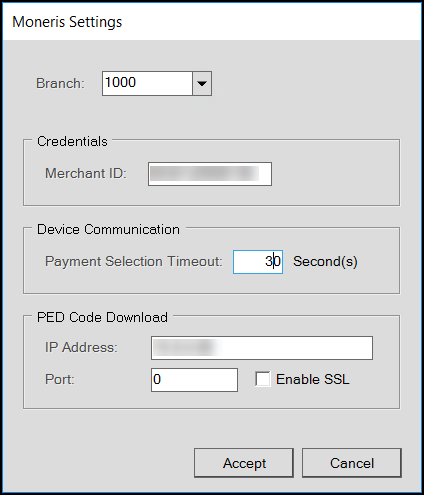
Task: Click the Device Communication group title
Action: pyautogui.click(x=108, y=229)
